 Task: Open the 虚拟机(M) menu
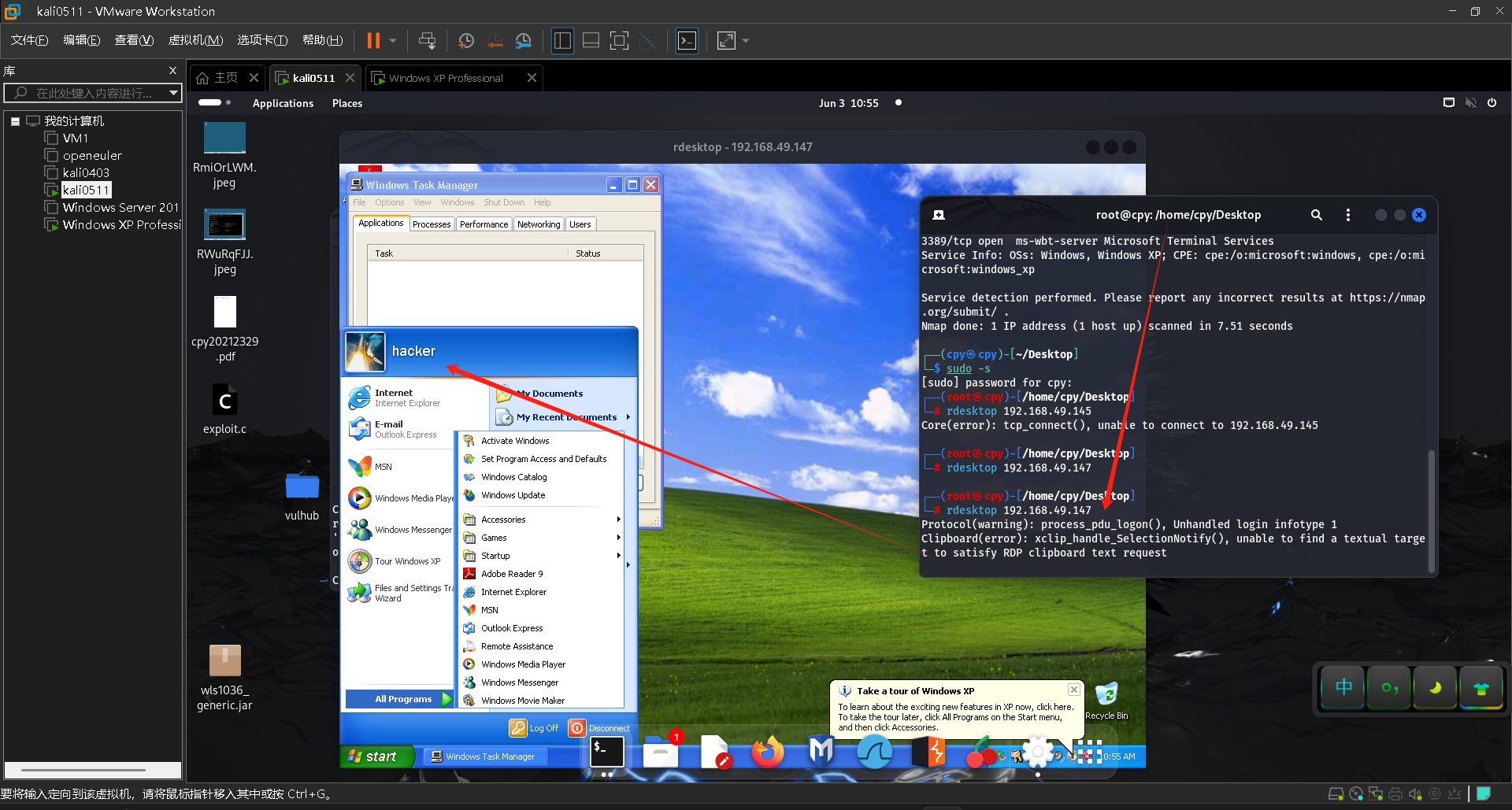coord(195,40)
